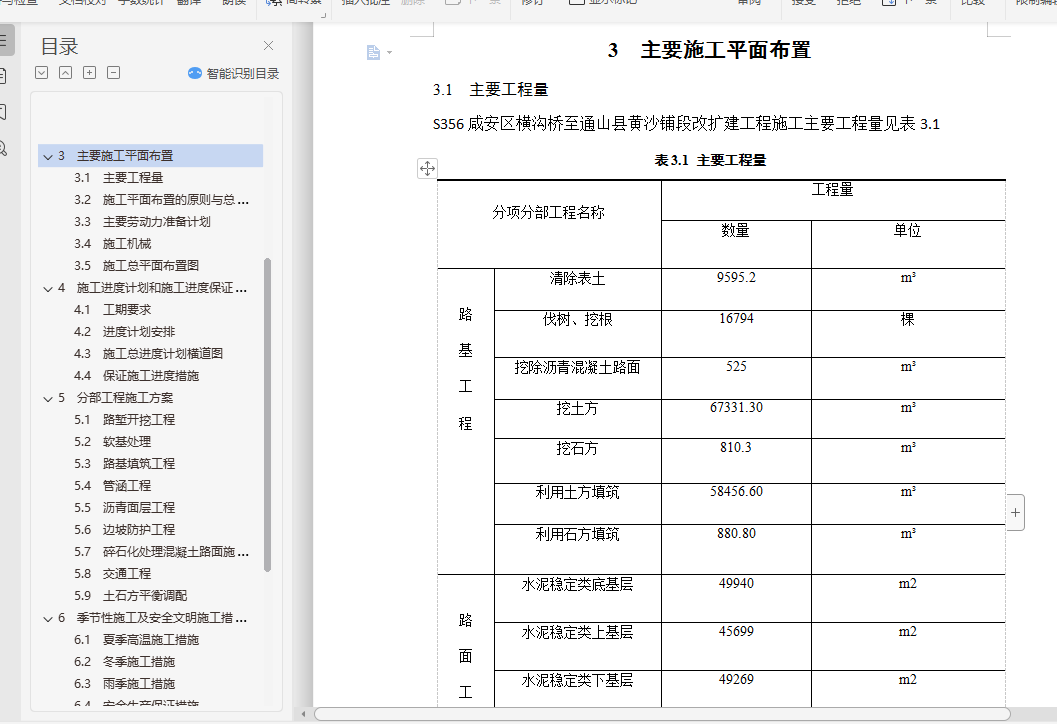The image size is (1057, 724).
Task: Click the plus button at the table's right edge
Action: pyautogui.click(x=1015, y=513)
